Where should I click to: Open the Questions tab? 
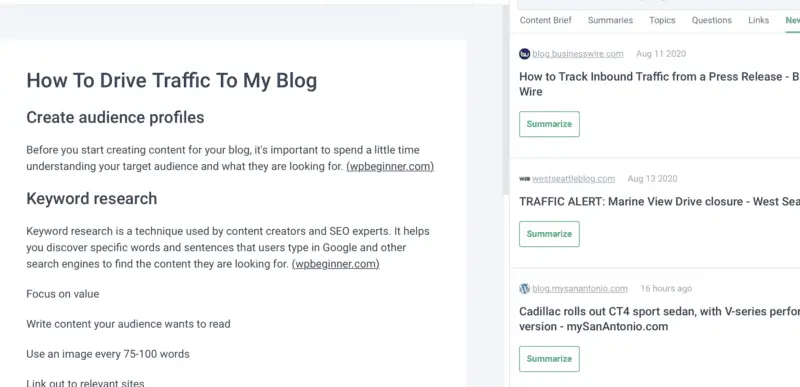click(x=712, y=20)
